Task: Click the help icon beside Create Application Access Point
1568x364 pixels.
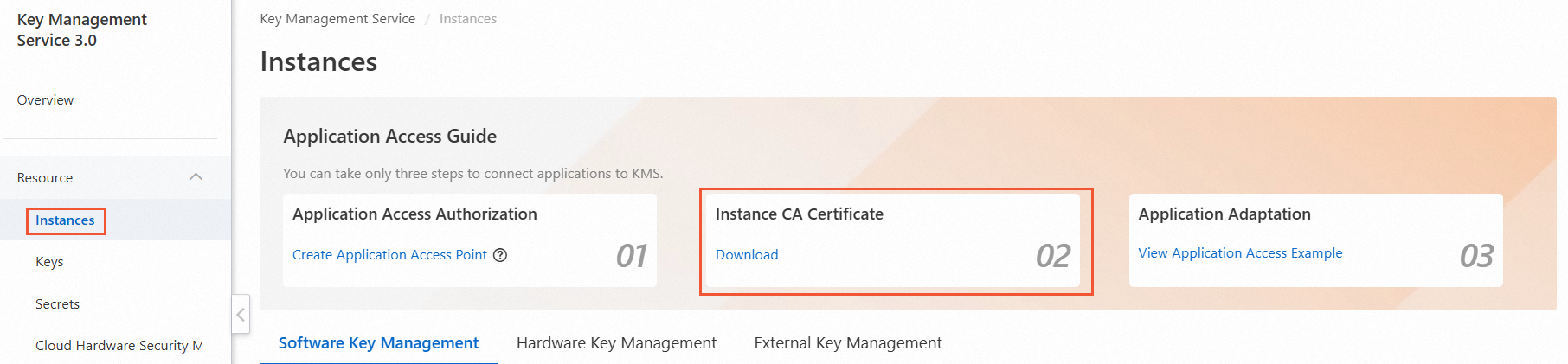Action: [500, 255]
